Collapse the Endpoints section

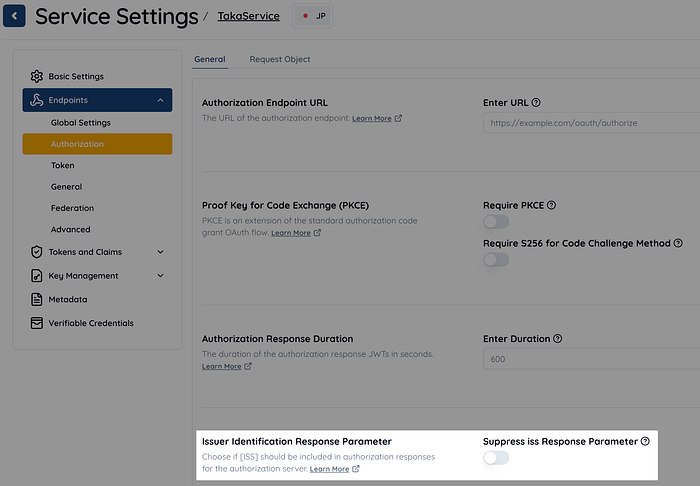click(160, 100)
